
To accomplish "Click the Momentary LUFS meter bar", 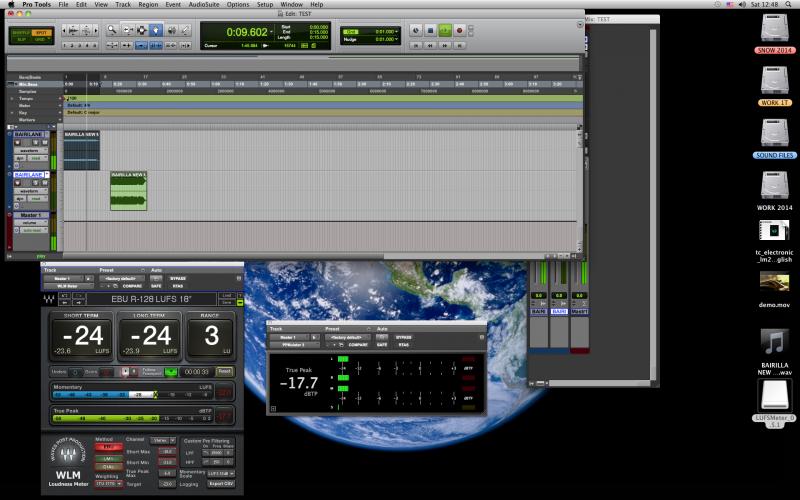I will tap(130, 394).
